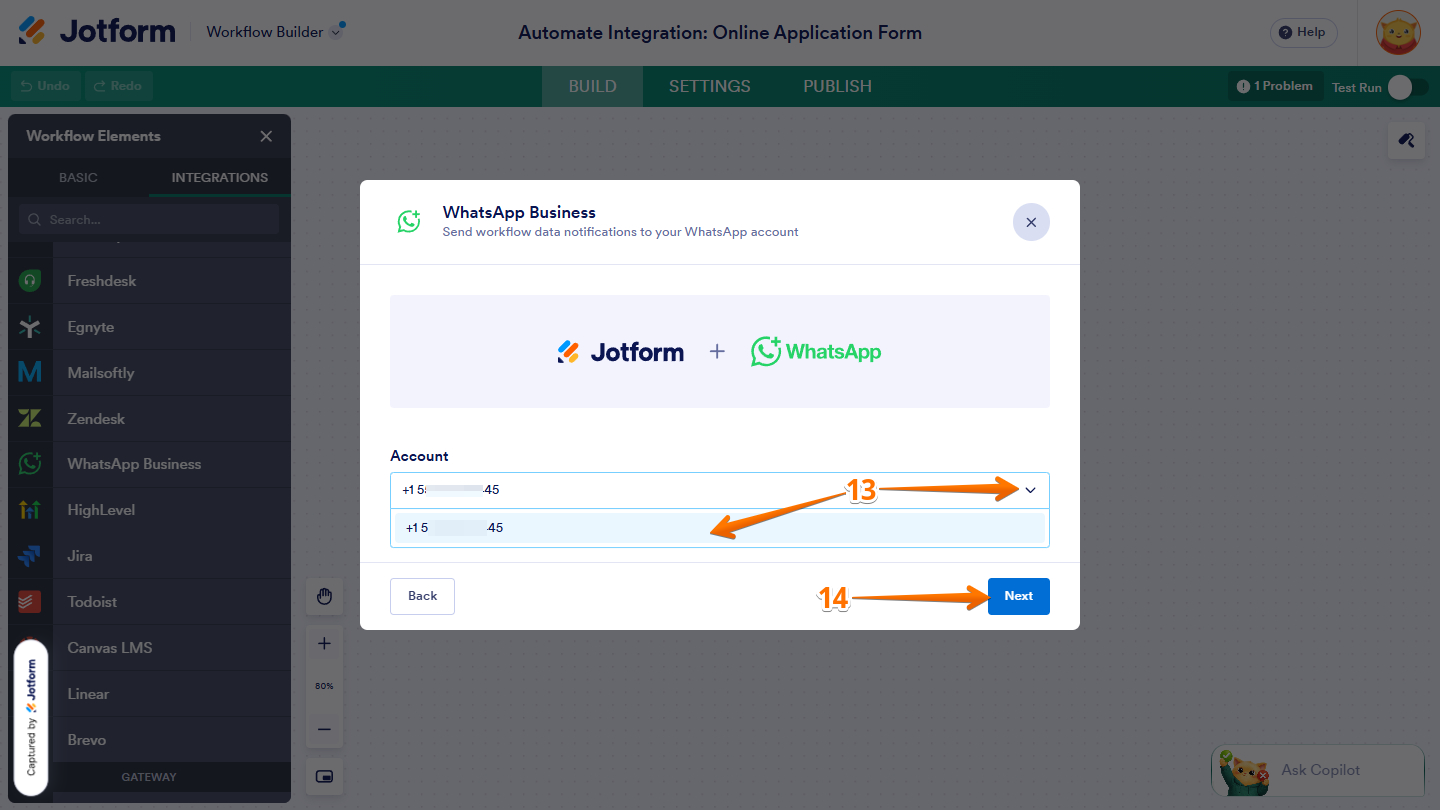
Task: Click the elements Search field
Action: tap(149, 219)
